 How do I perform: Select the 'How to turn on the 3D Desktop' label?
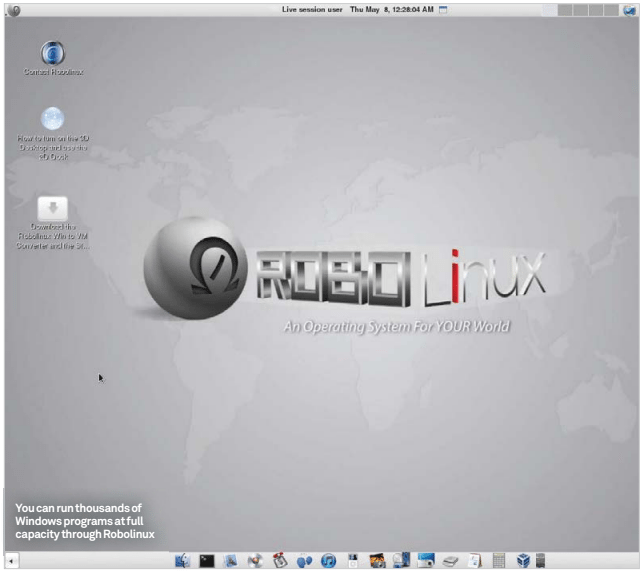pos(53,147)
